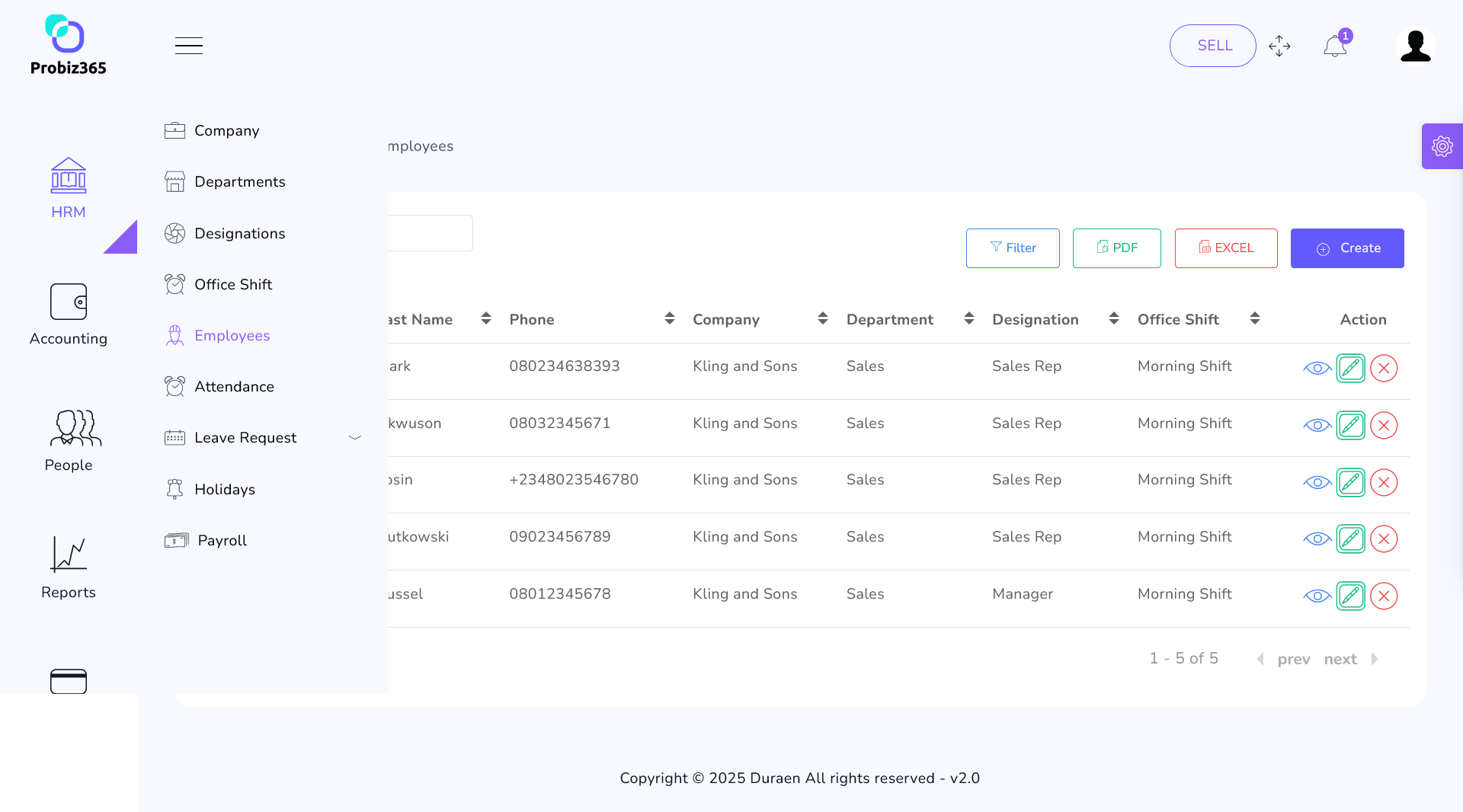Viewport: 1463px width, 812px height.
Task: Export the employee list to EXCEL
Action: [1225, 248]
